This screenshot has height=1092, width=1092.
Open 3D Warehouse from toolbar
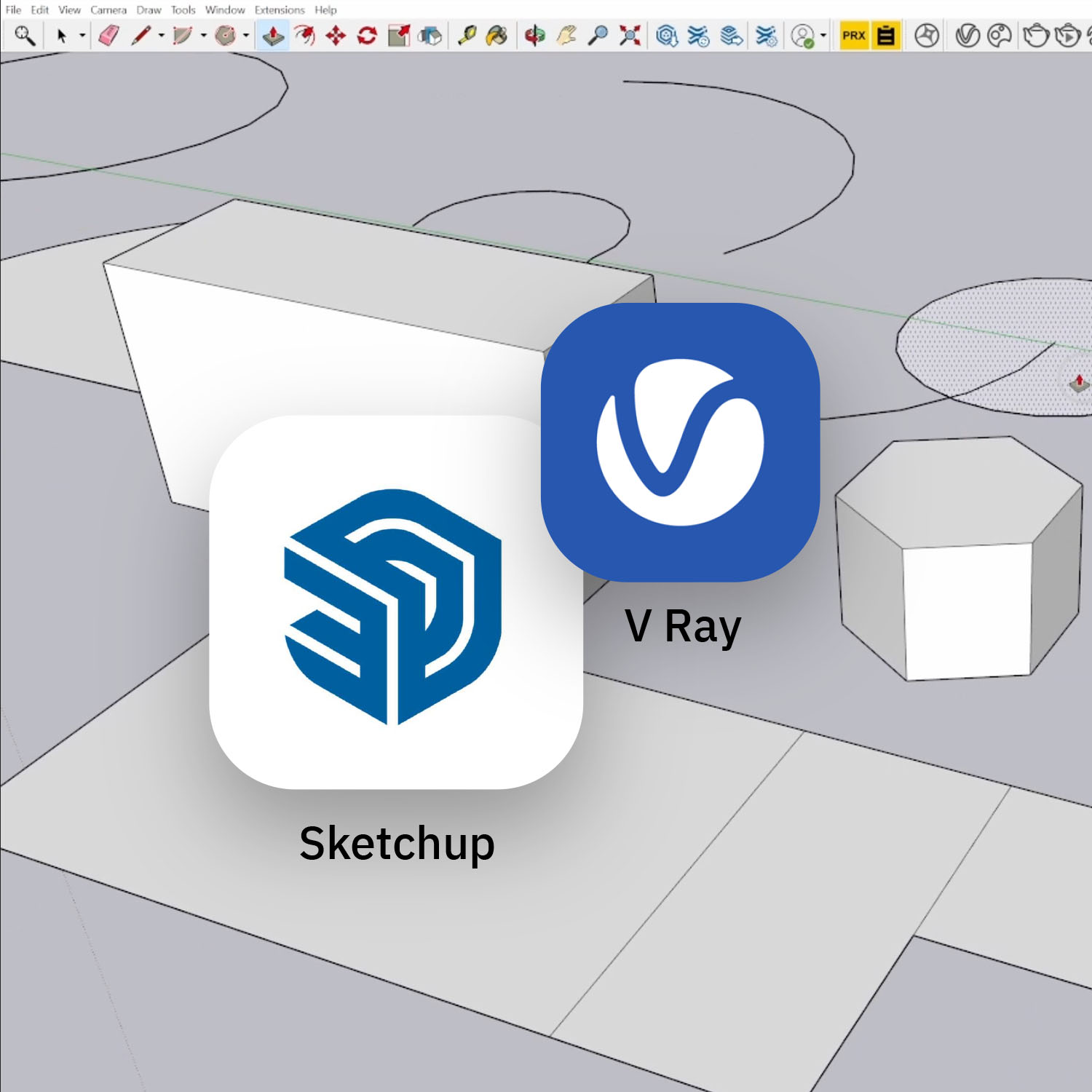tap(667, 35)
